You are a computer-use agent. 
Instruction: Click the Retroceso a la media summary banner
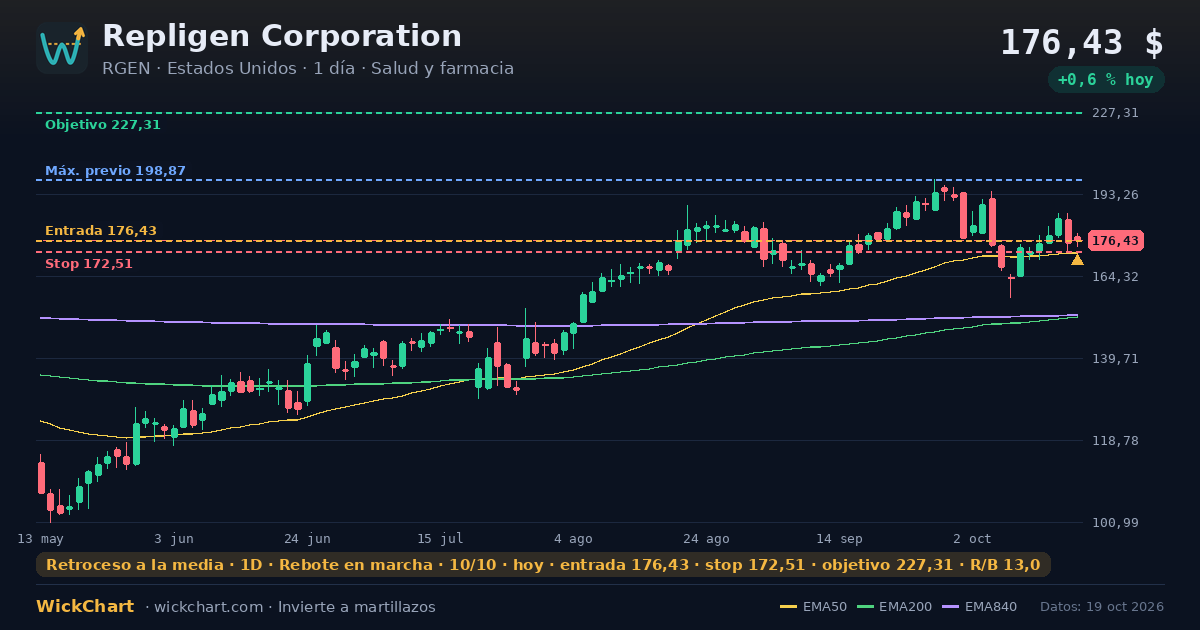[543, 565]
